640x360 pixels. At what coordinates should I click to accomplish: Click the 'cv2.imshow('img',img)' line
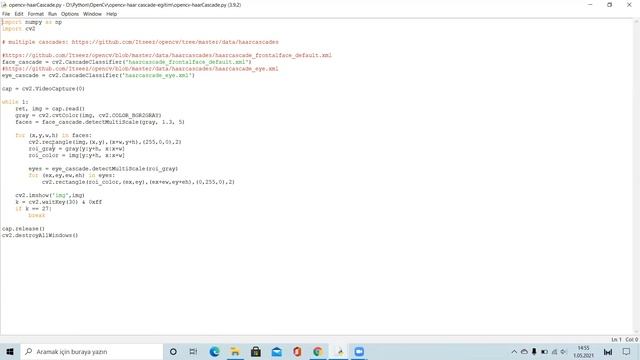(50, 195)
